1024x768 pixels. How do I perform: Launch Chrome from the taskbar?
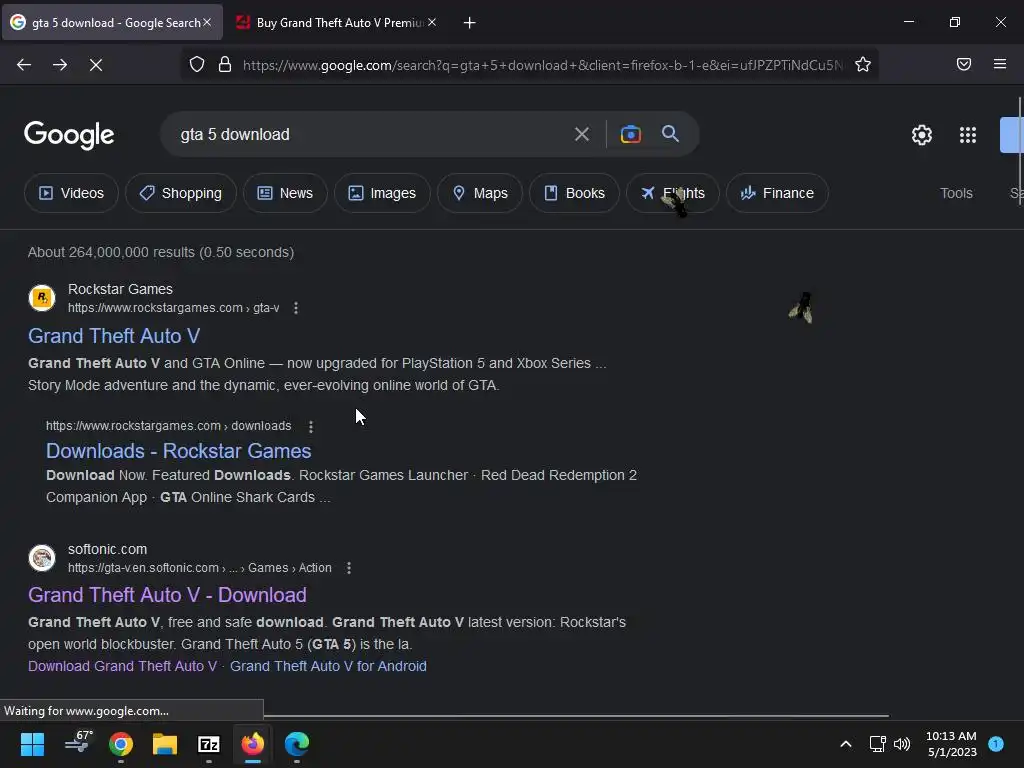pos(121,744)
